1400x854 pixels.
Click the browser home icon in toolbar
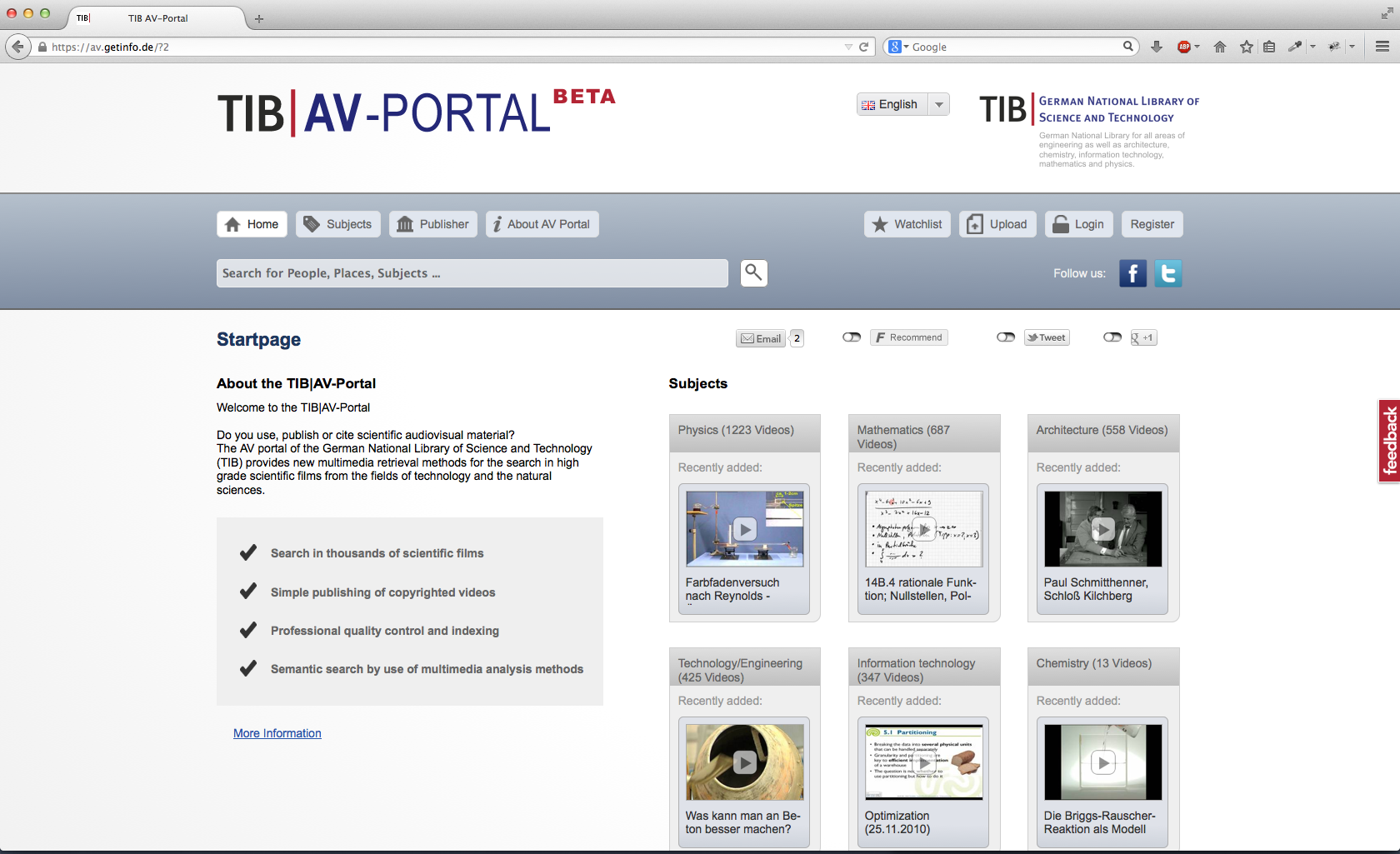click(1220, 47)
